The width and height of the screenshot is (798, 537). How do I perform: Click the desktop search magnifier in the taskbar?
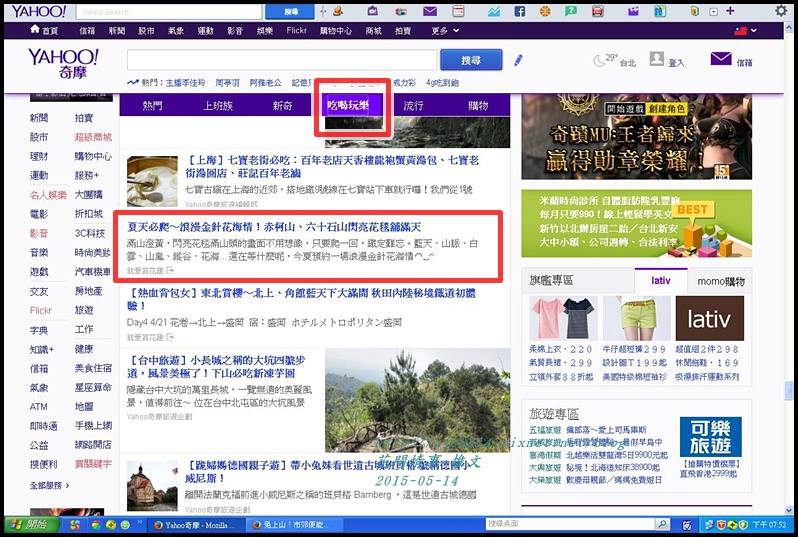tap(662, 524)
